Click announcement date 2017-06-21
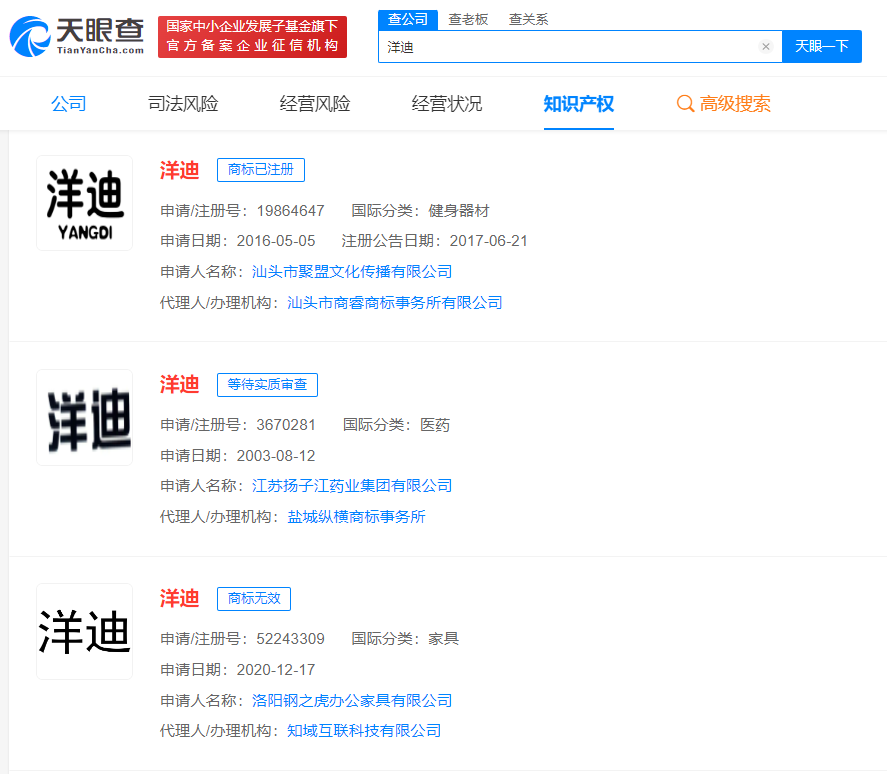This screenshot has height=774, width=887. click(488, 241)
